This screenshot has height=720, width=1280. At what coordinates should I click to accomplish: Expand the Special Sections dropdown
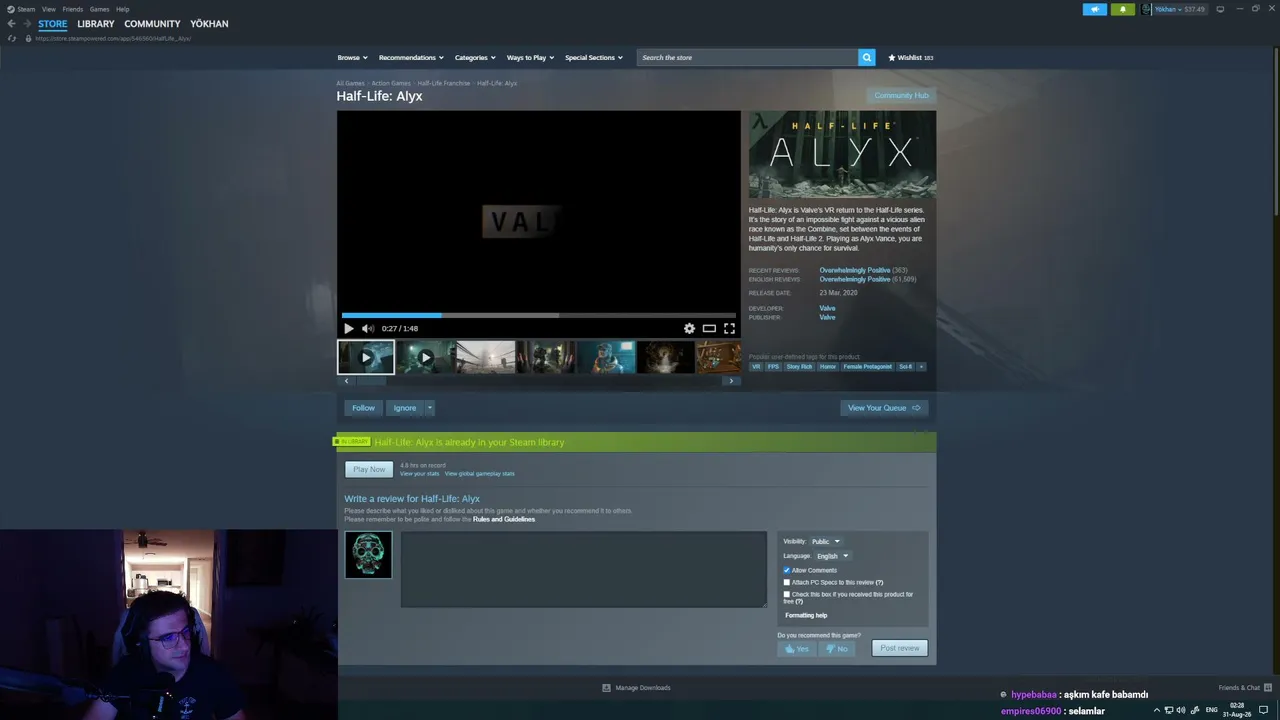pos(594,58)
